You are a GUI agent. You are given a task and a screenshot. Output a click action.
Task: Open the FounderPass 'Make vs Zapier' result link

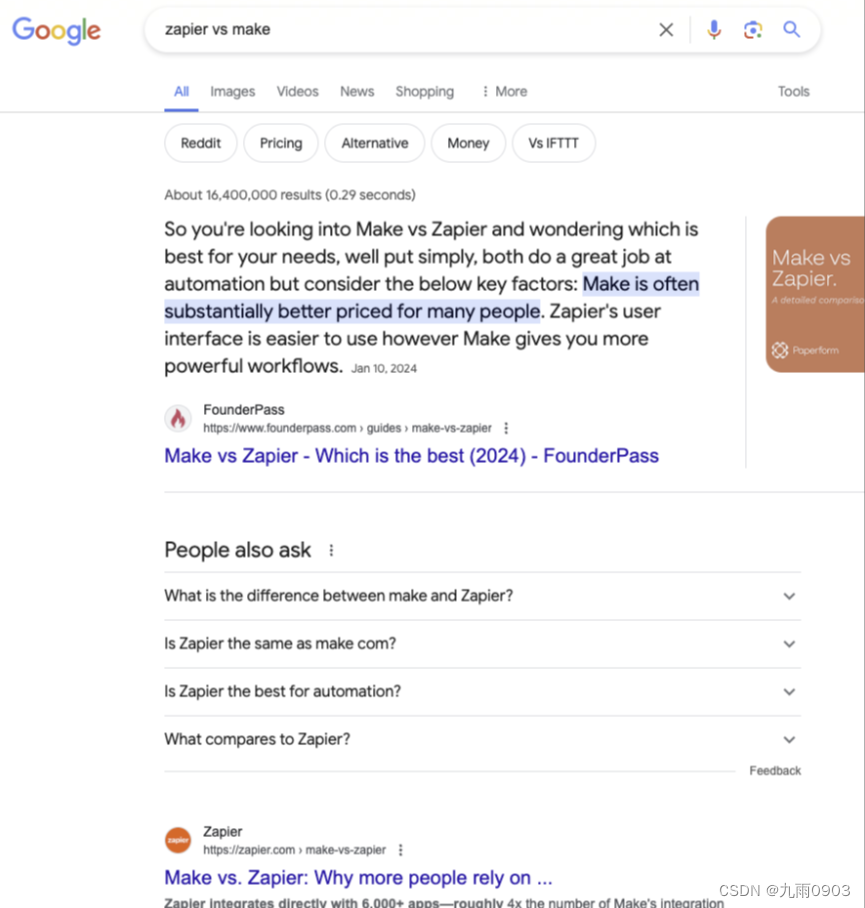point(411,456)
